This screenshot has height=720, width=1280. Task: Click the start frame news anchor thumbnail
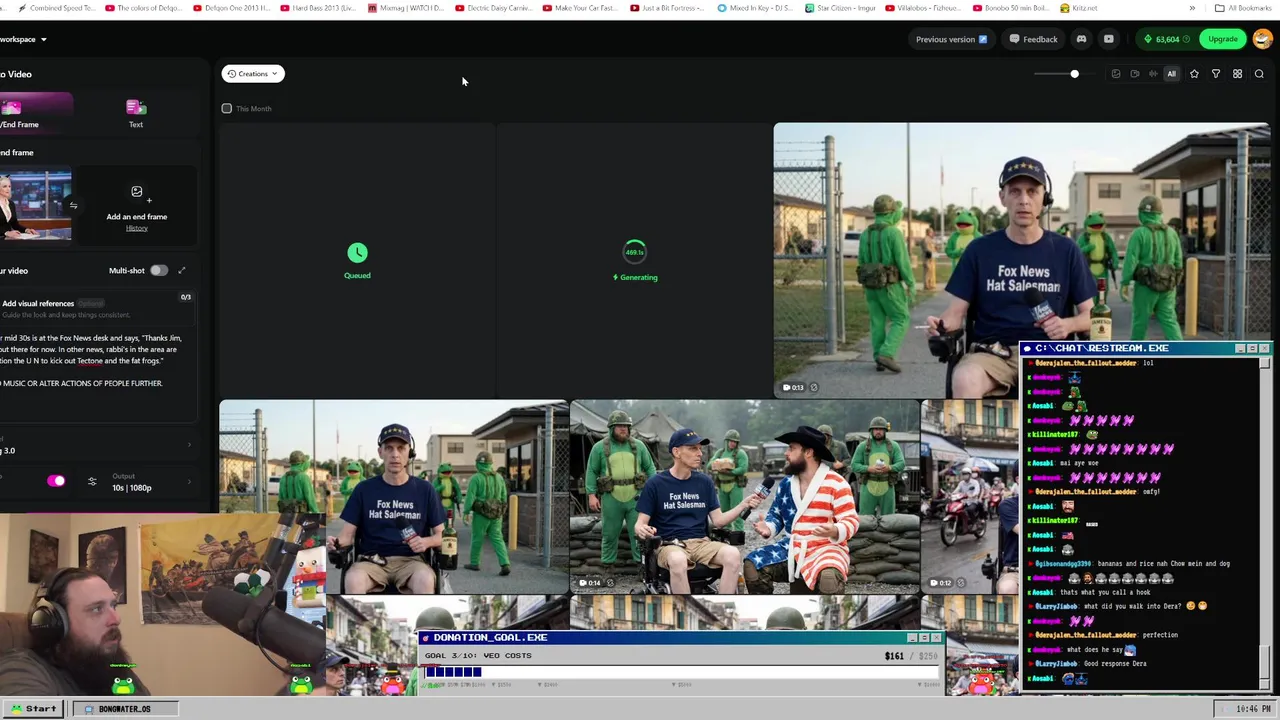34,205
